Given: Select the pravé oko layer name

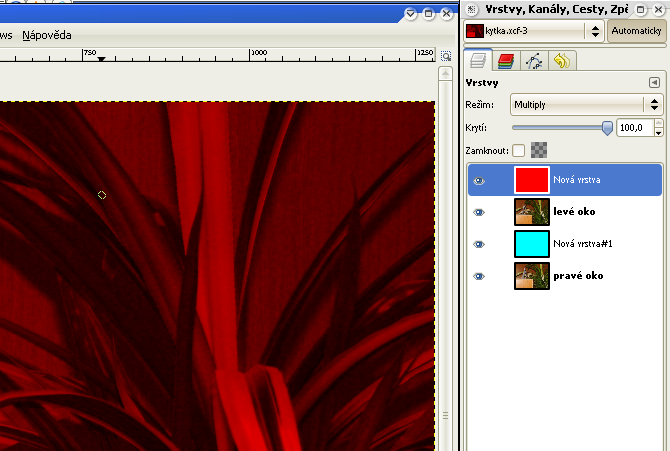Looking at the screenshot, I should point(578,276).
